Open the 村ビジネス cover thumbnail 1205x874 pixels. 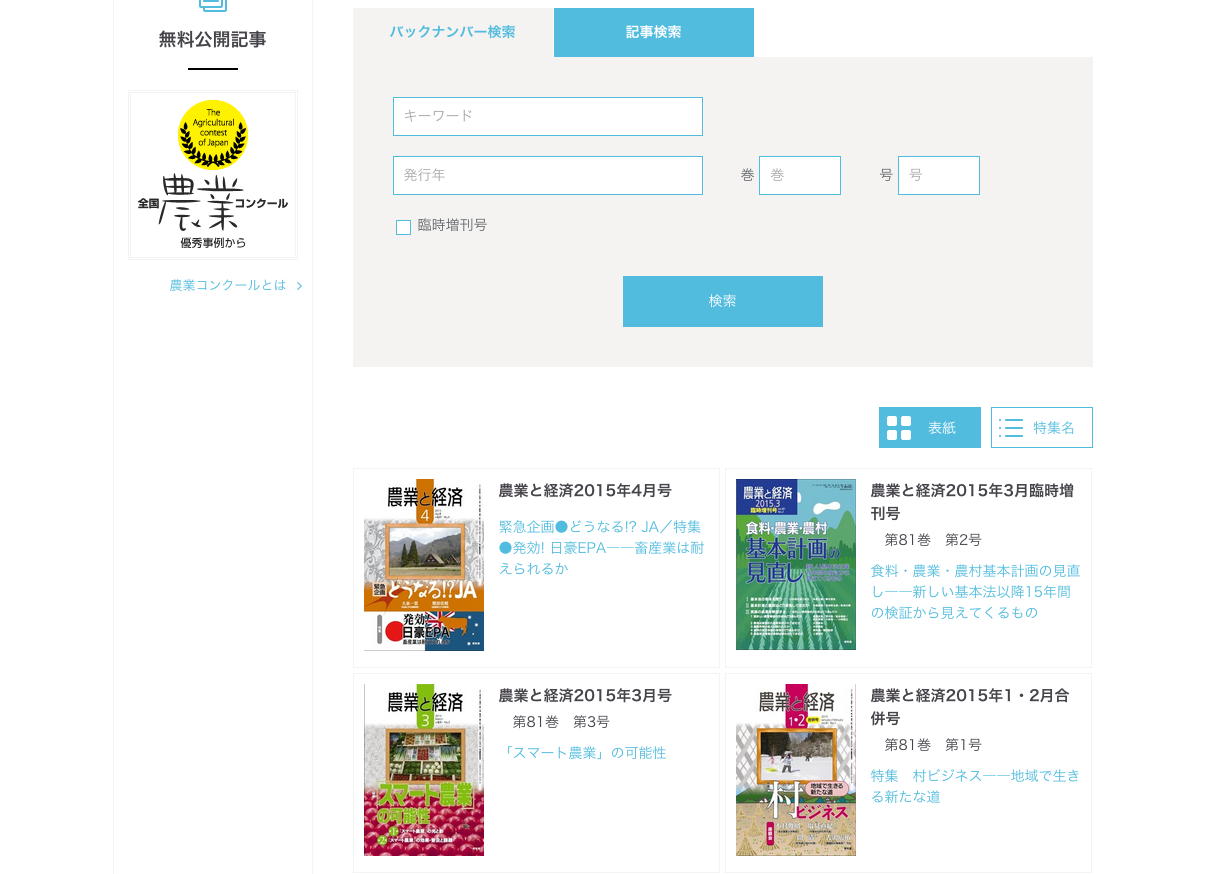[x=795, y=769]
